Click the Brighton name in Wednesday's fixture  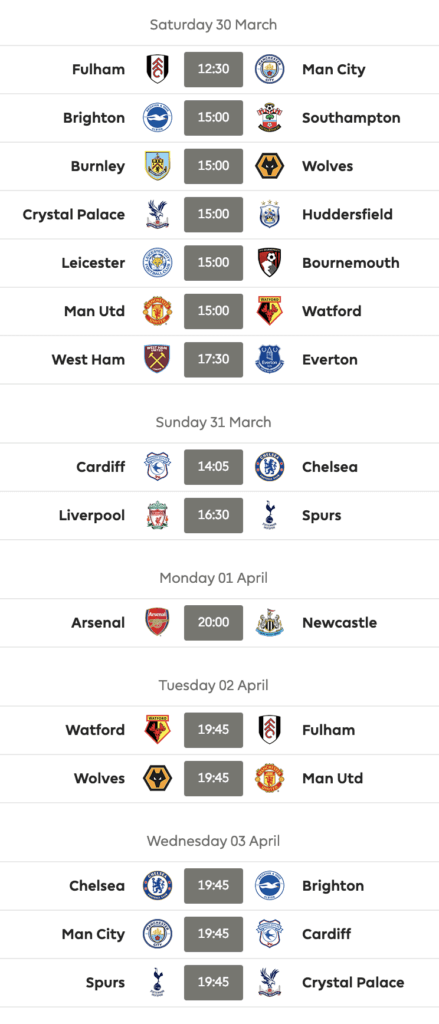click(x=333, y=886)
